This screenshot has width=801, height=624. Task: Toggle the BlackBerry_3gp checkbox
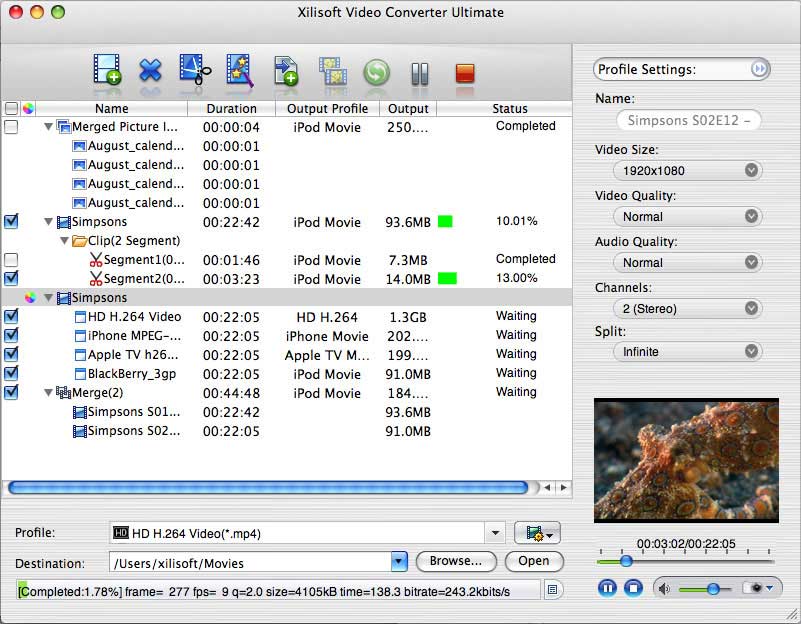pyautogui.click(x=11, y=374)
